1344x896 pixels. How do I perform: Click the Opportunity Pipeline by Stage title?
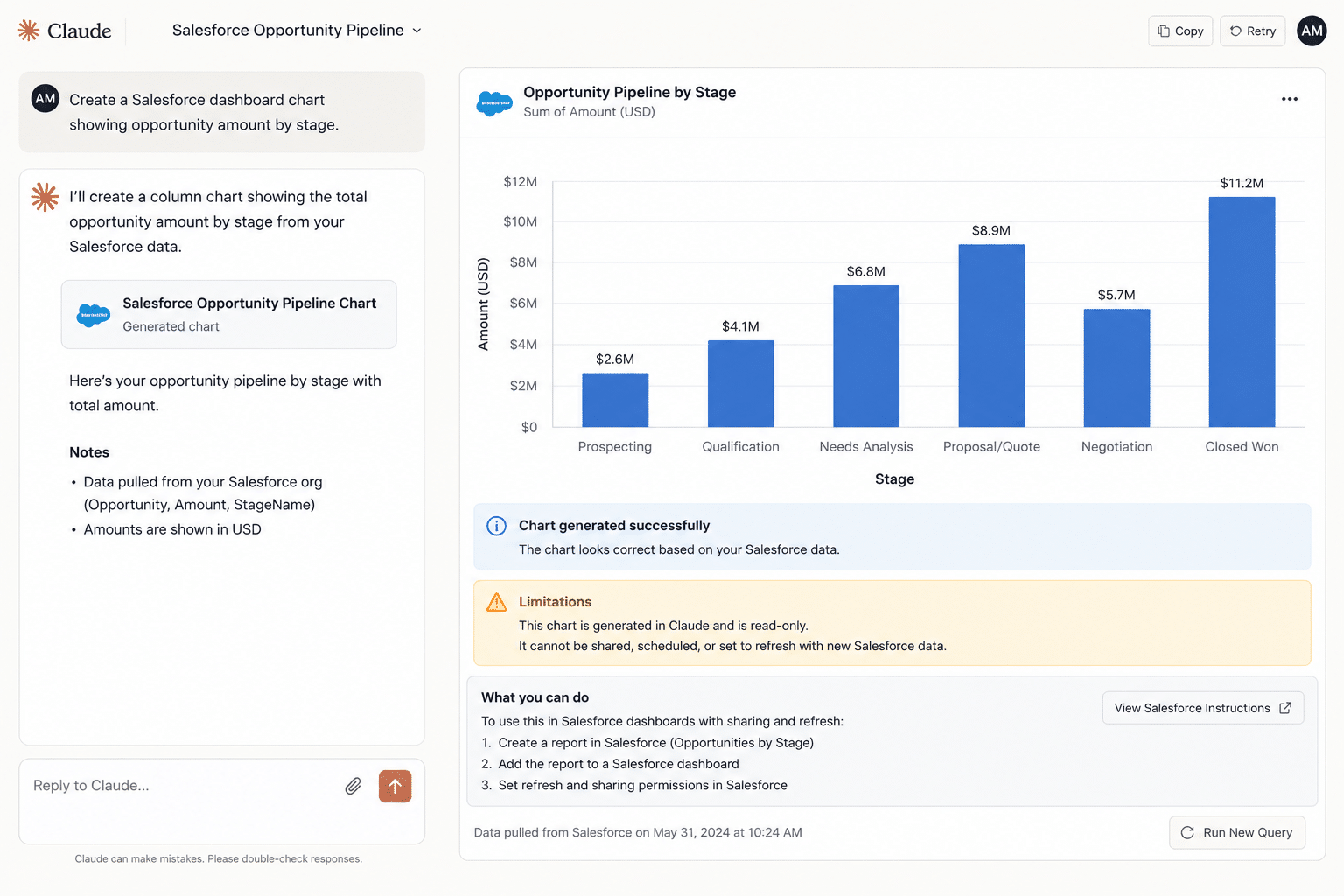[x=629, y=92]
